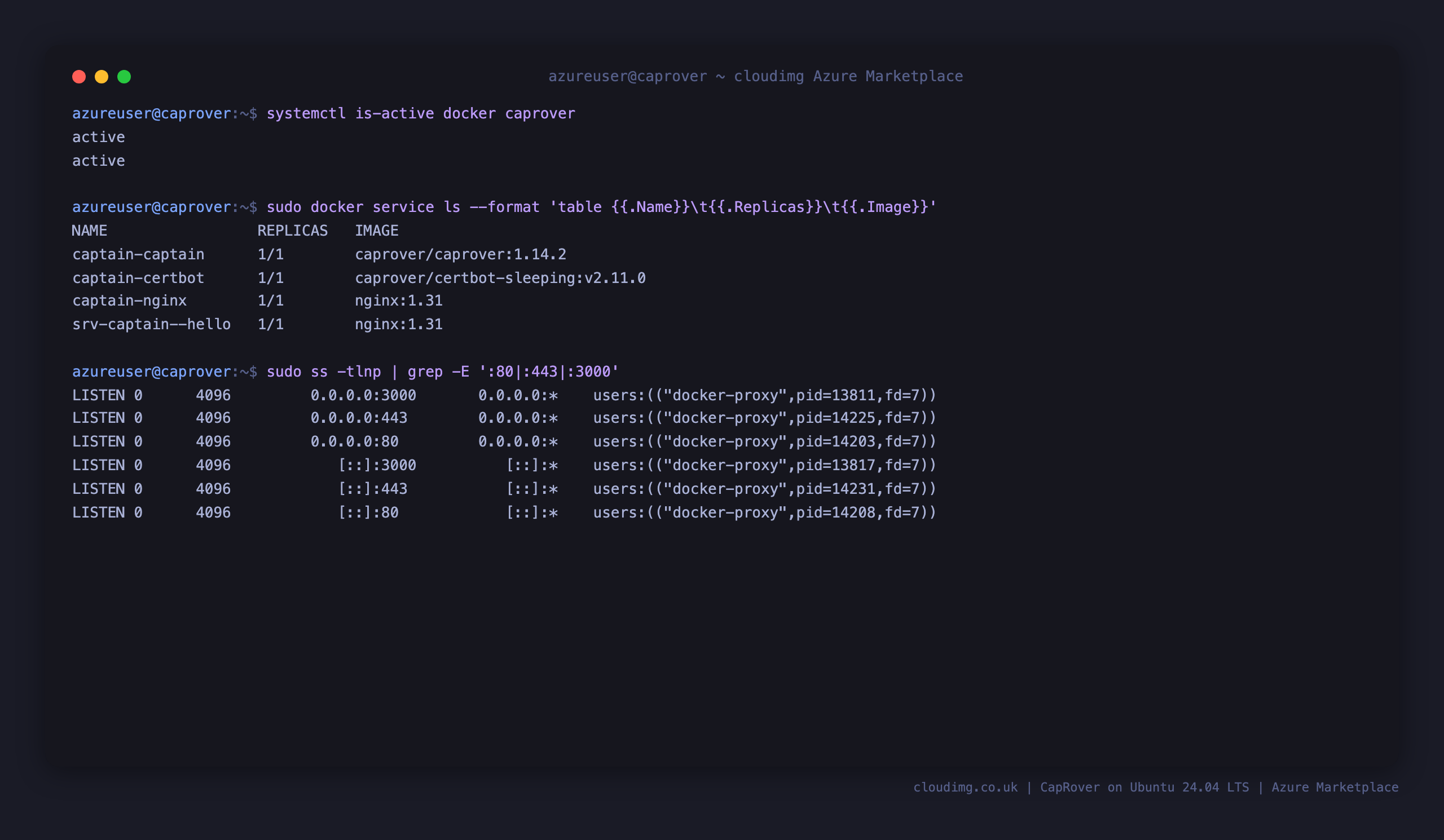Click the docker-proxy entry with pid=14208
This screenshot has height=840, width=1444.
[764, 512]
